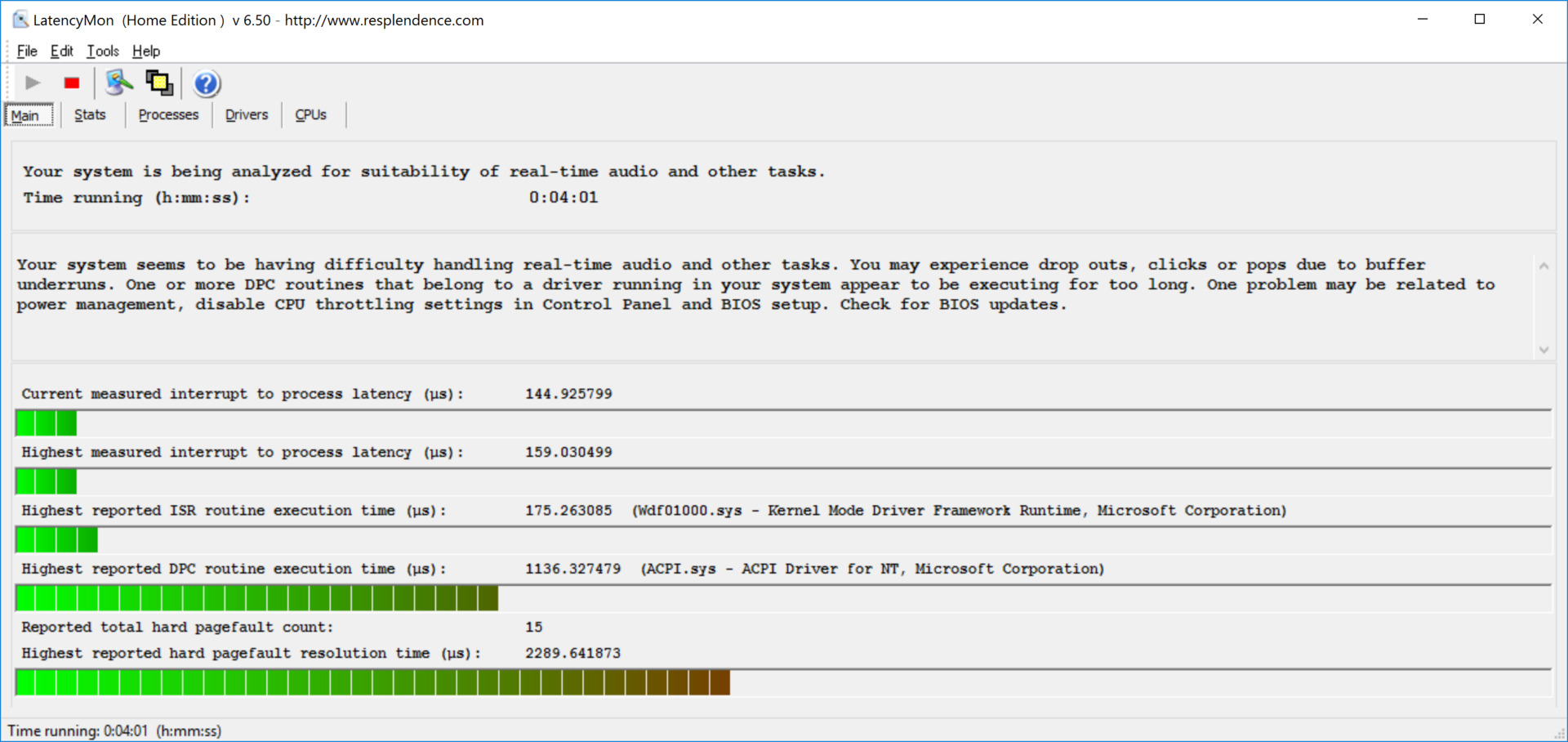Click the time running value 0:04:01

563,197
